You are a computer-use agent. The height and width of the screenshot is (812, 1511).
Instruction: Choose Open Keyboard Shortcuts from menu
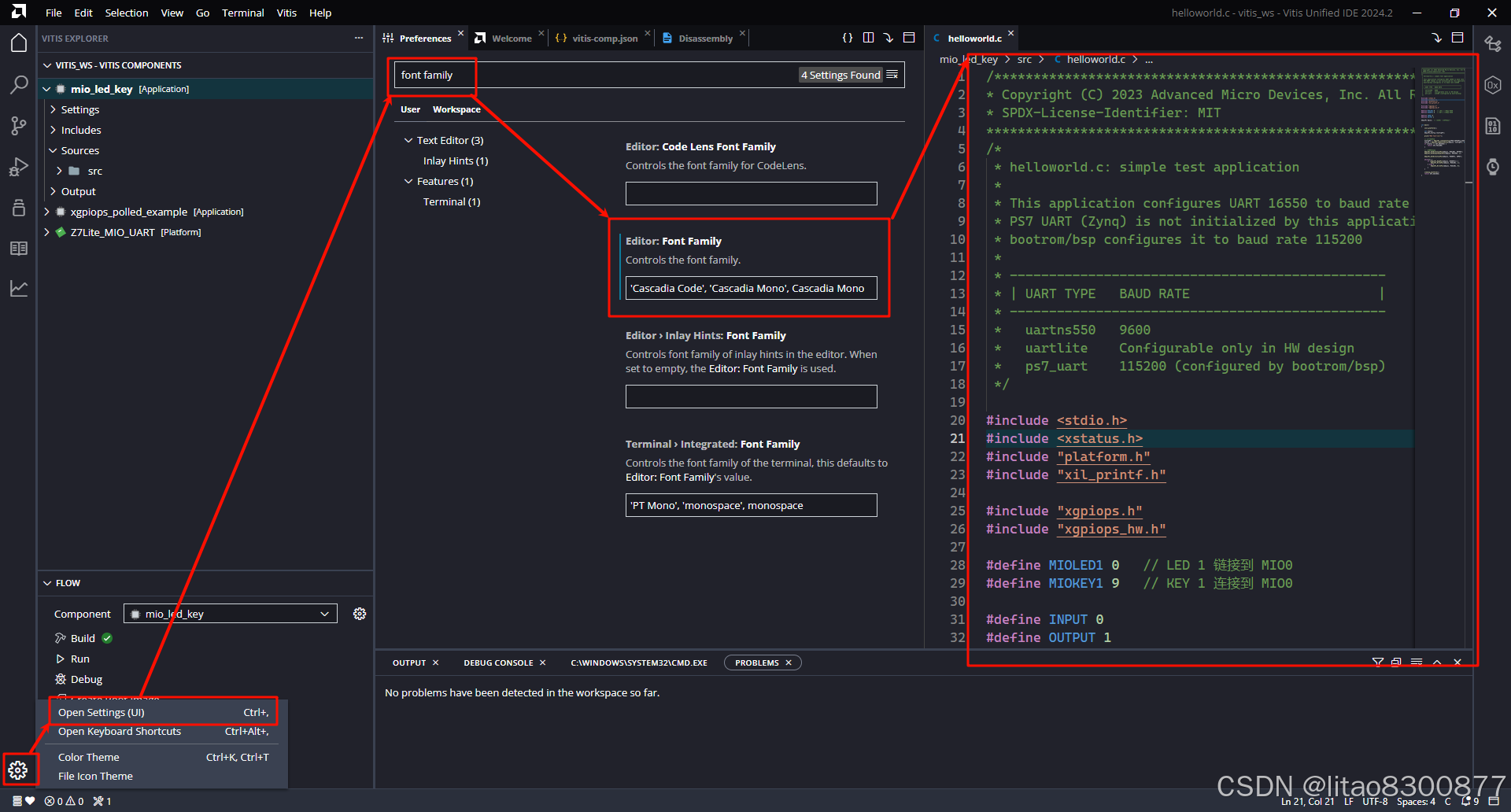click(163, 731)
